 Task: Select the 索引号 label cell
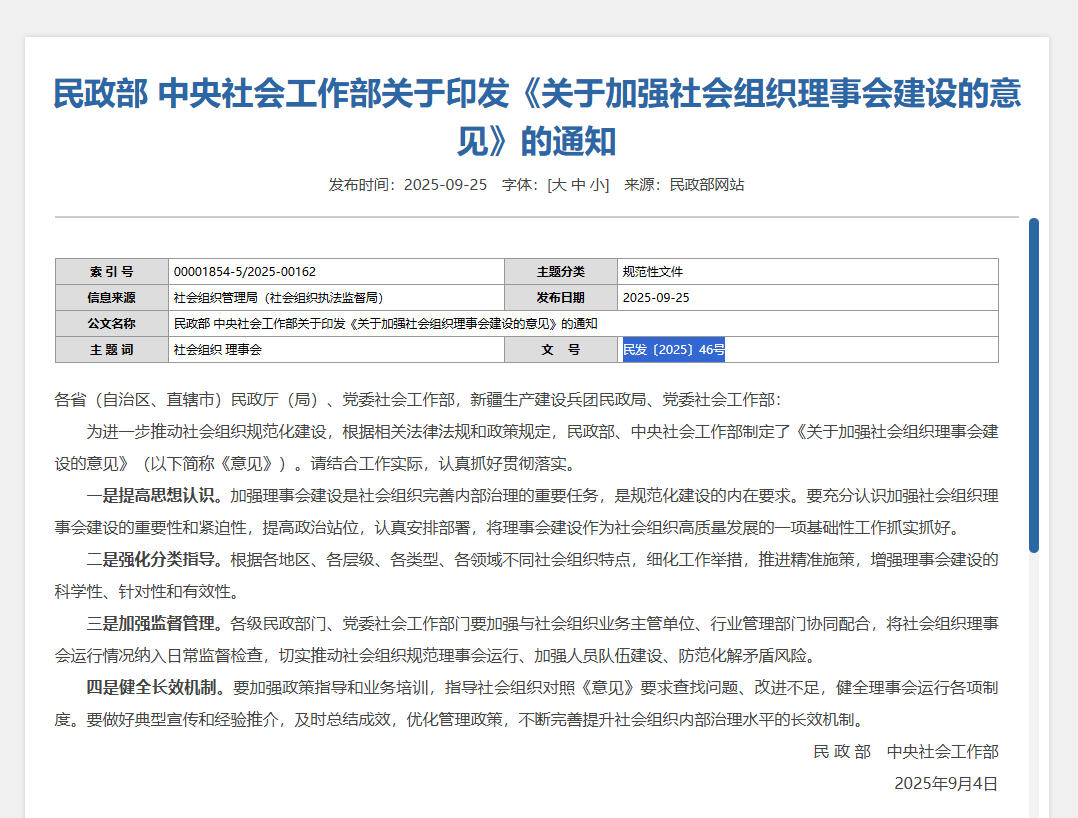point(111,272)
